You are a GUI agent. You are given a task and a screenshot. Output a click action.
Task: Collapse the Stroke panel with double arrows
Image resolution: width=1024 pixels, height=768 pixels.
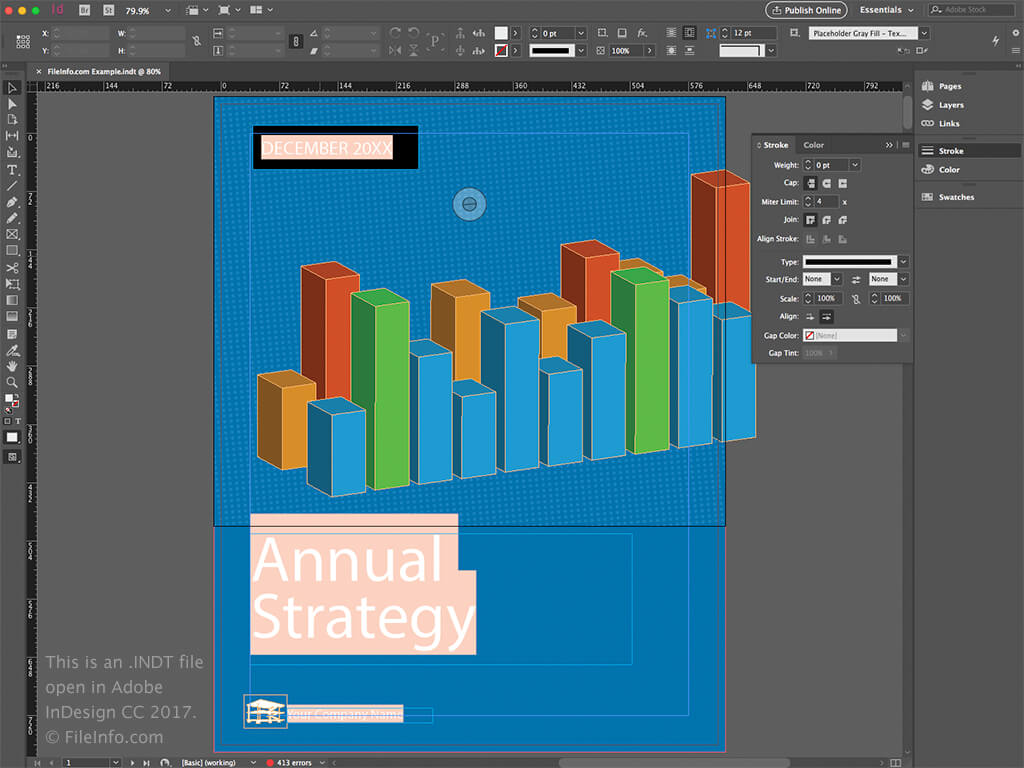[889, 145]
